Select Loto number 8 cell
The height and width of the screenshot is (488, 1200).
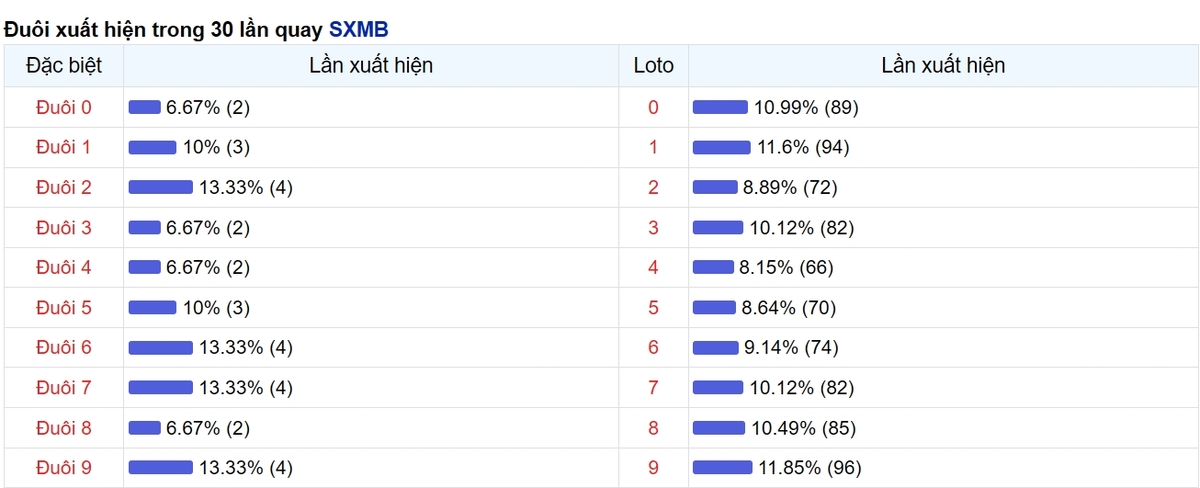pos(654,427)
